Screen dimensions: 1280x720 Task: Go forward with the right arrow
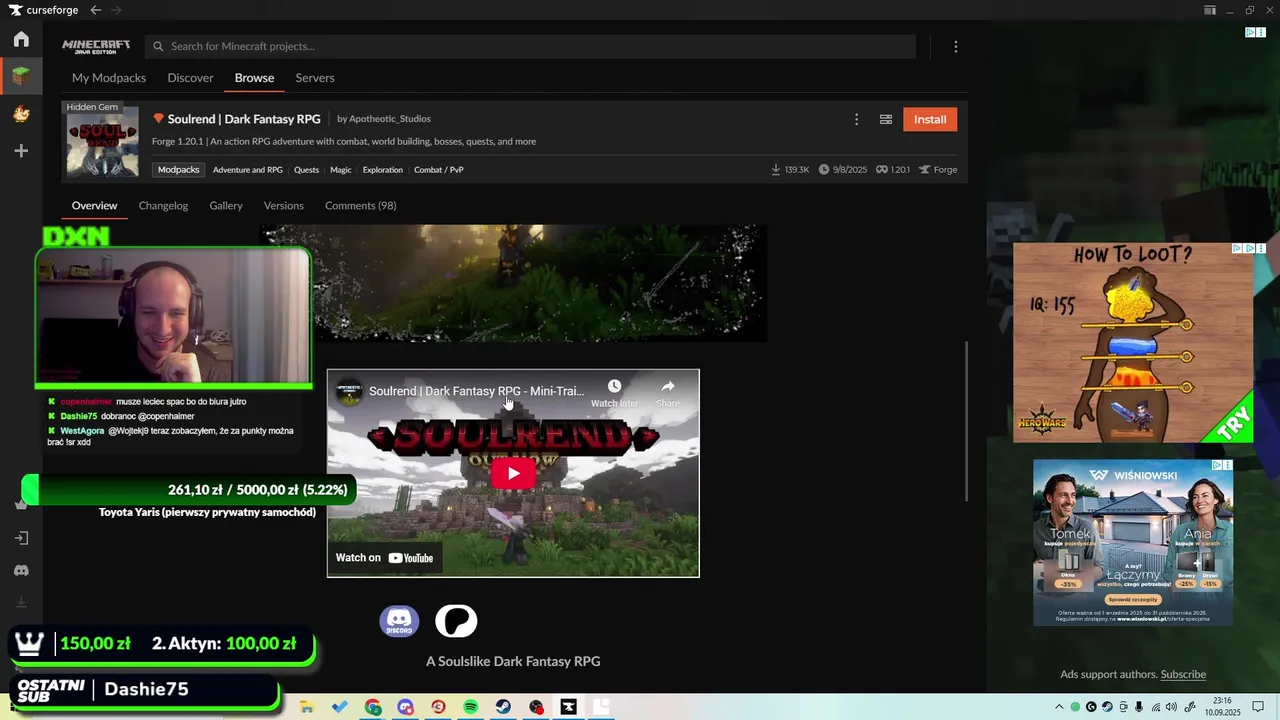click(116, 10)
